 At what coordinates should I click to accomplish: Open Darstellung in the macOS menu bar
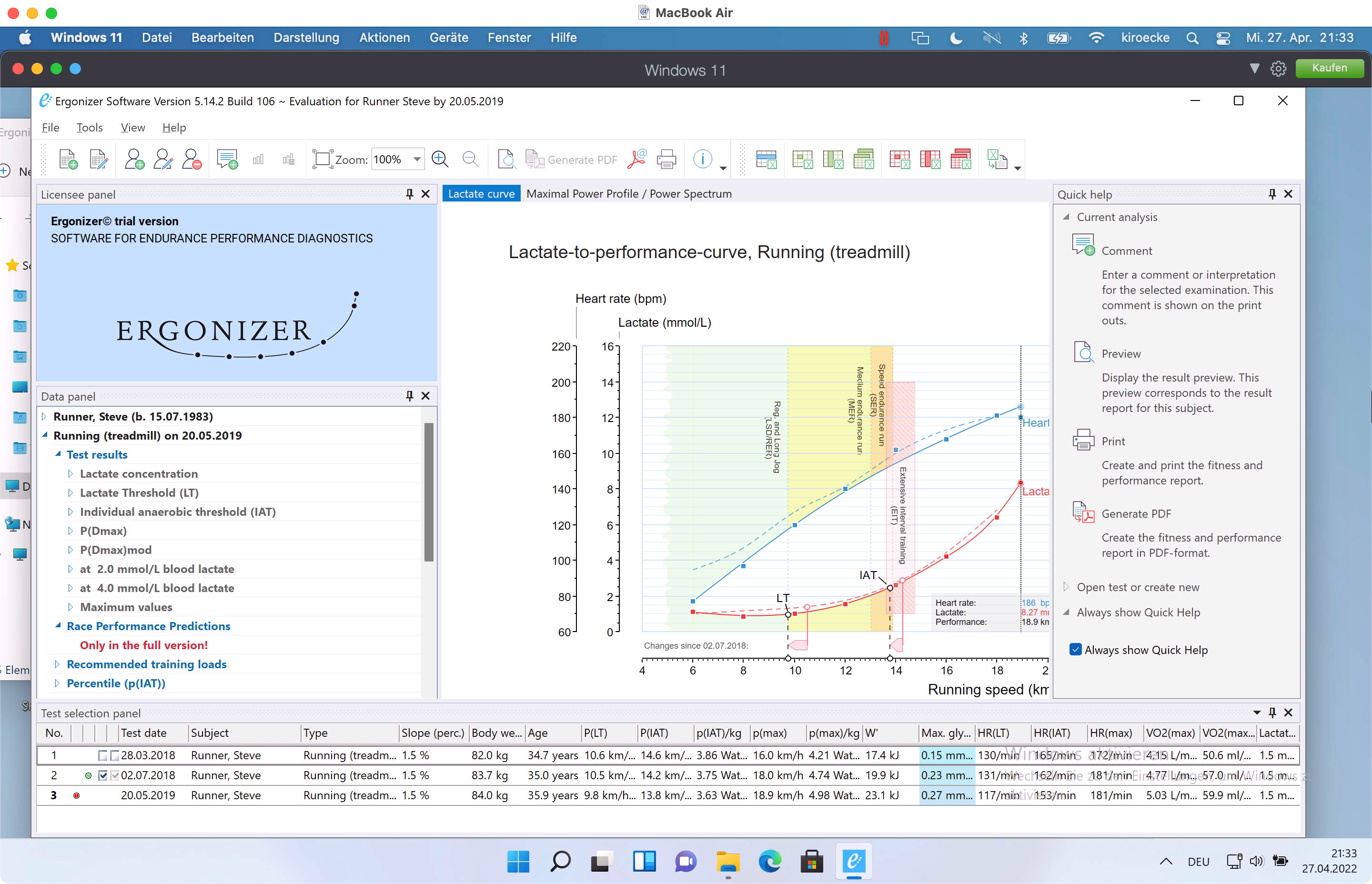[306, 37]
